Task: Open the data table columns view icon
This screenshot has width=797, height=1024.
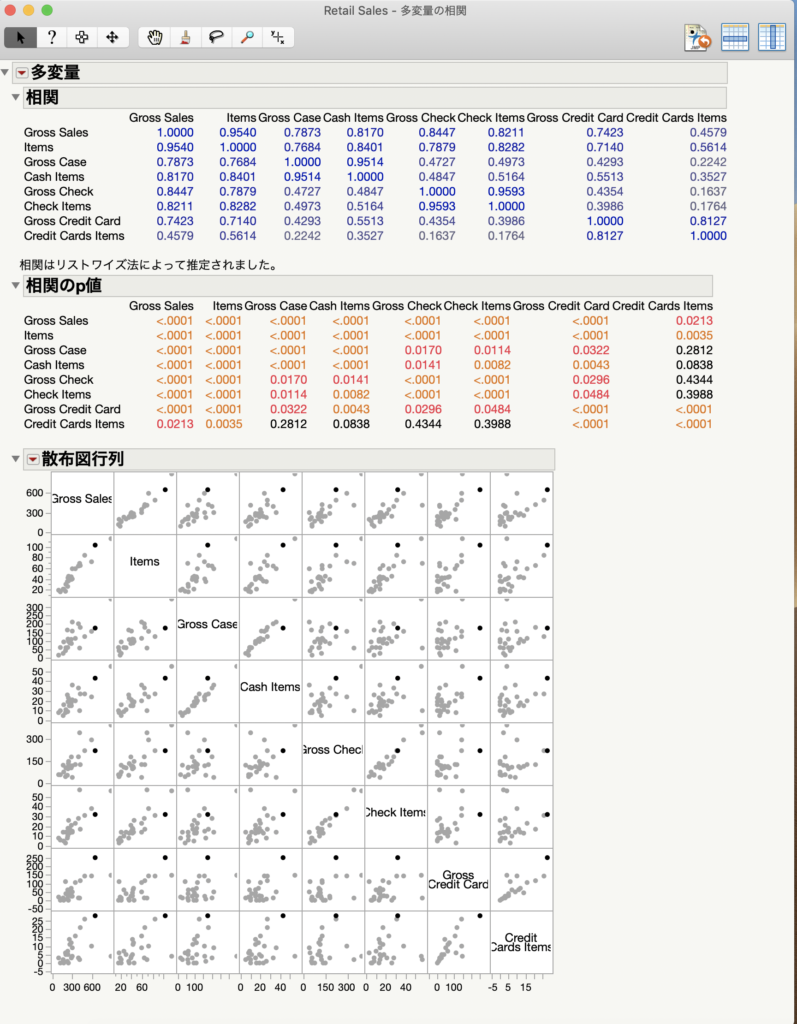Action: pyautogui.click(x=771, y=37)
